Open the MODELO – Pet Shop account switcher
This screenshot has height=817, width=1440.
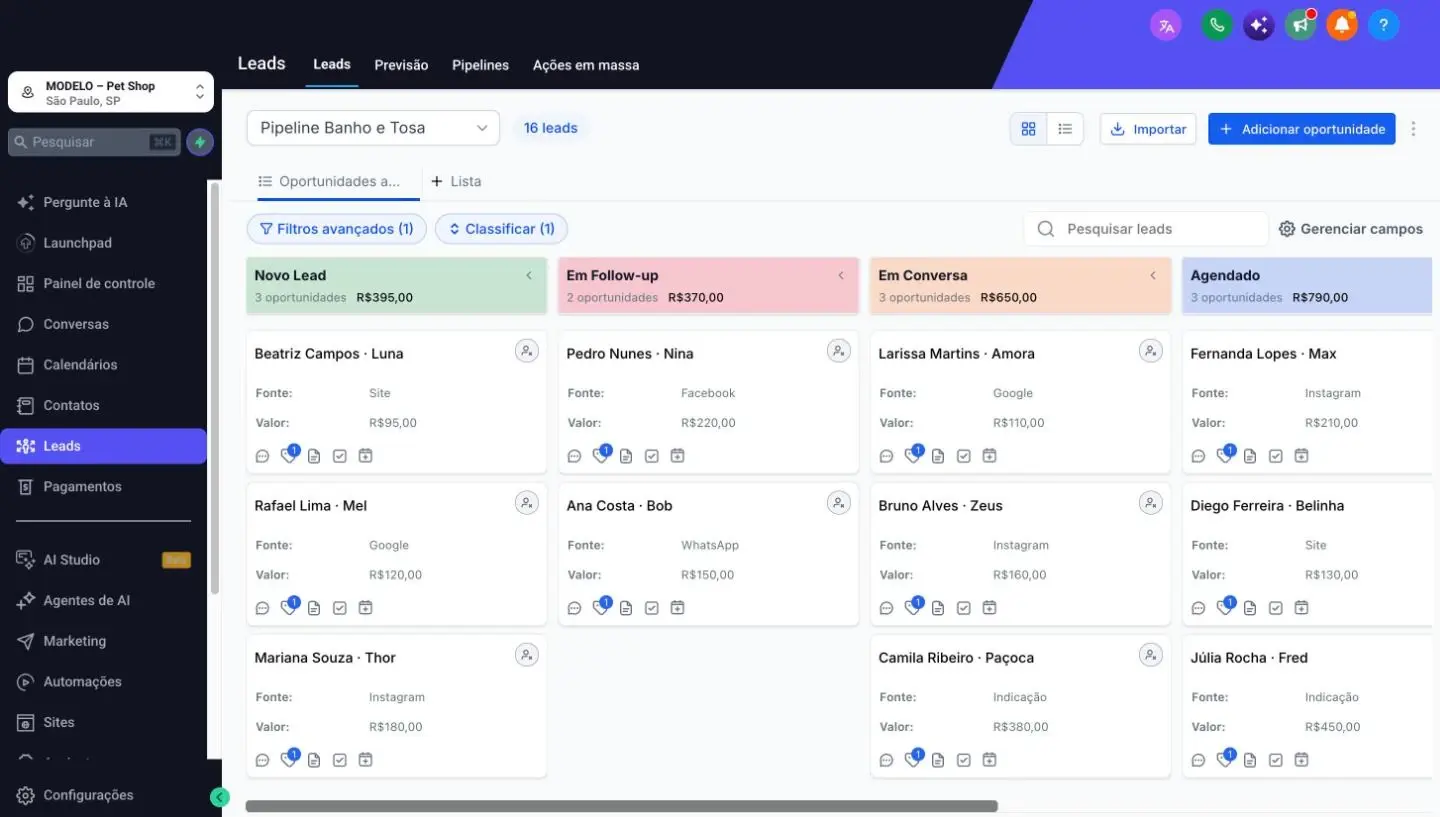(x=111, y=92)
